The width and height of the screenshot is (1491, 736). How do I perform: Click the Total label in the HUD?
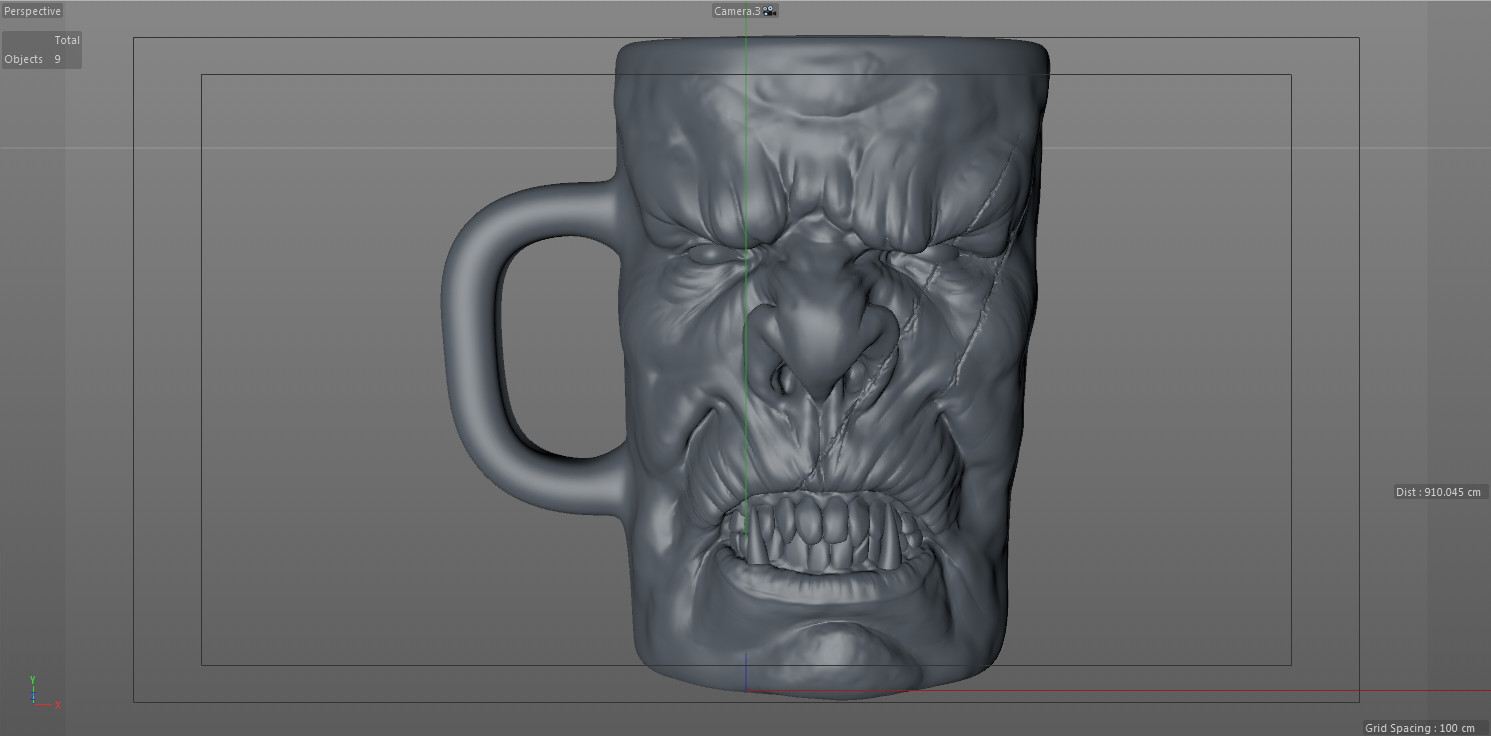67,39
